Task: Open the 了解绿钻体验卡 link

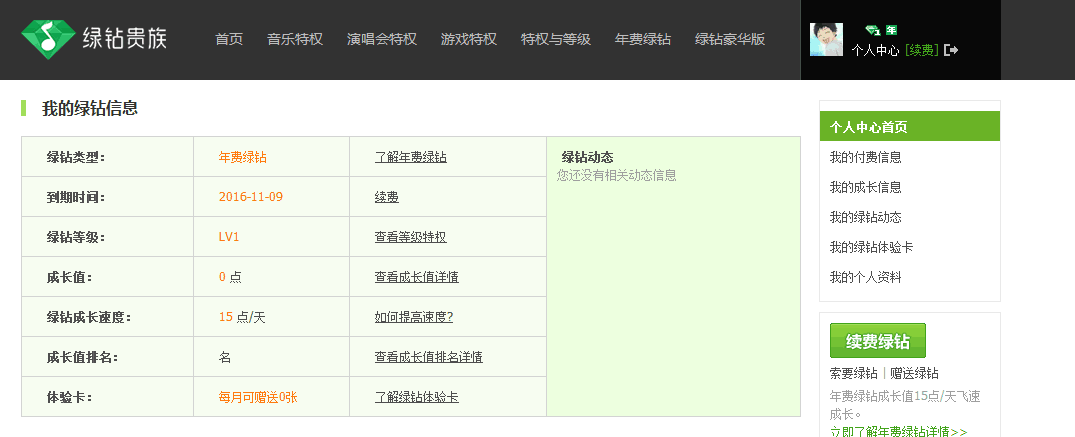Action: [417, 397]
